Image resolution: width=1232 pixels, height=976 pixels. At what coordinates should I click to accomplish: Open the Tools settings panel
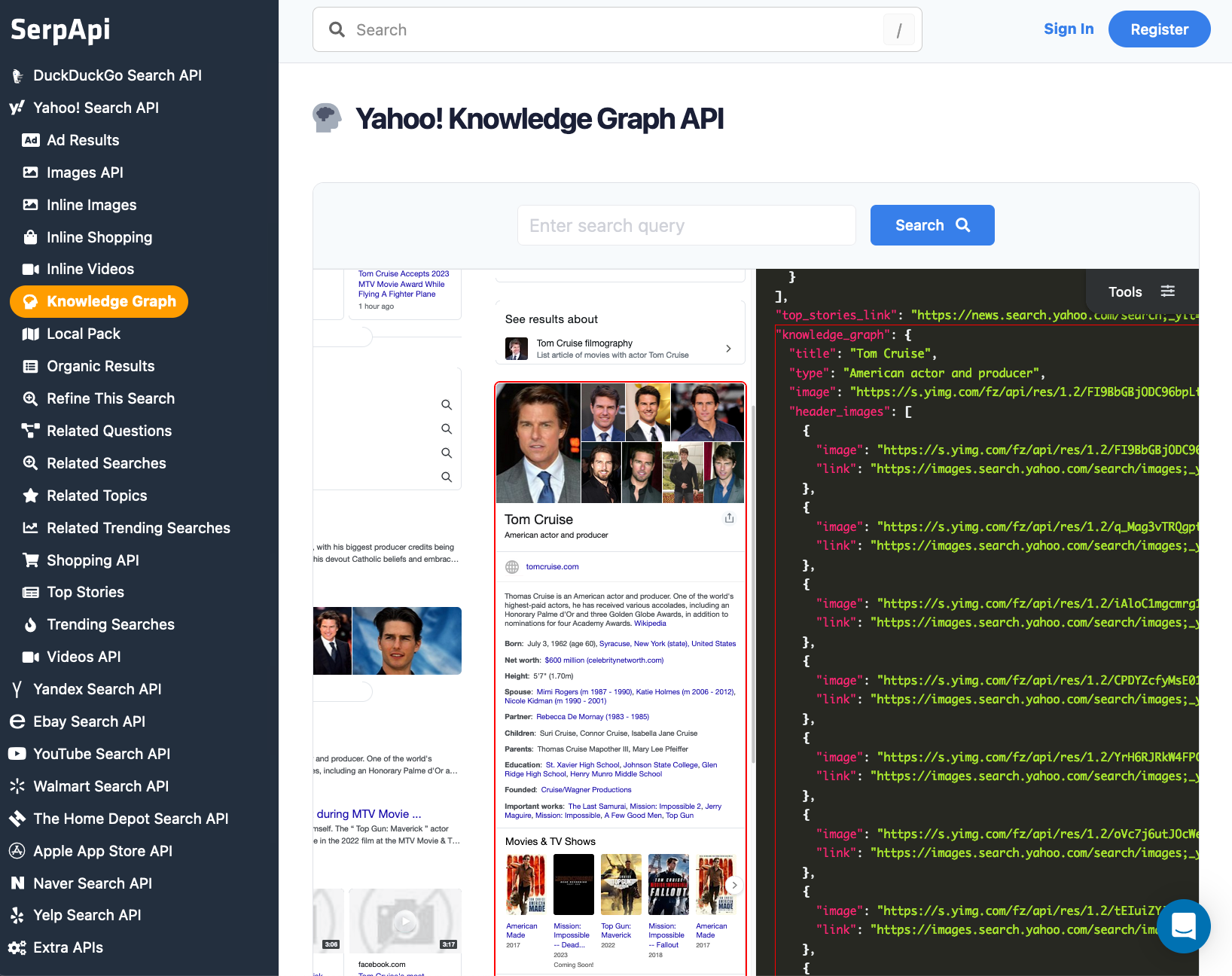click(1142, 291)
